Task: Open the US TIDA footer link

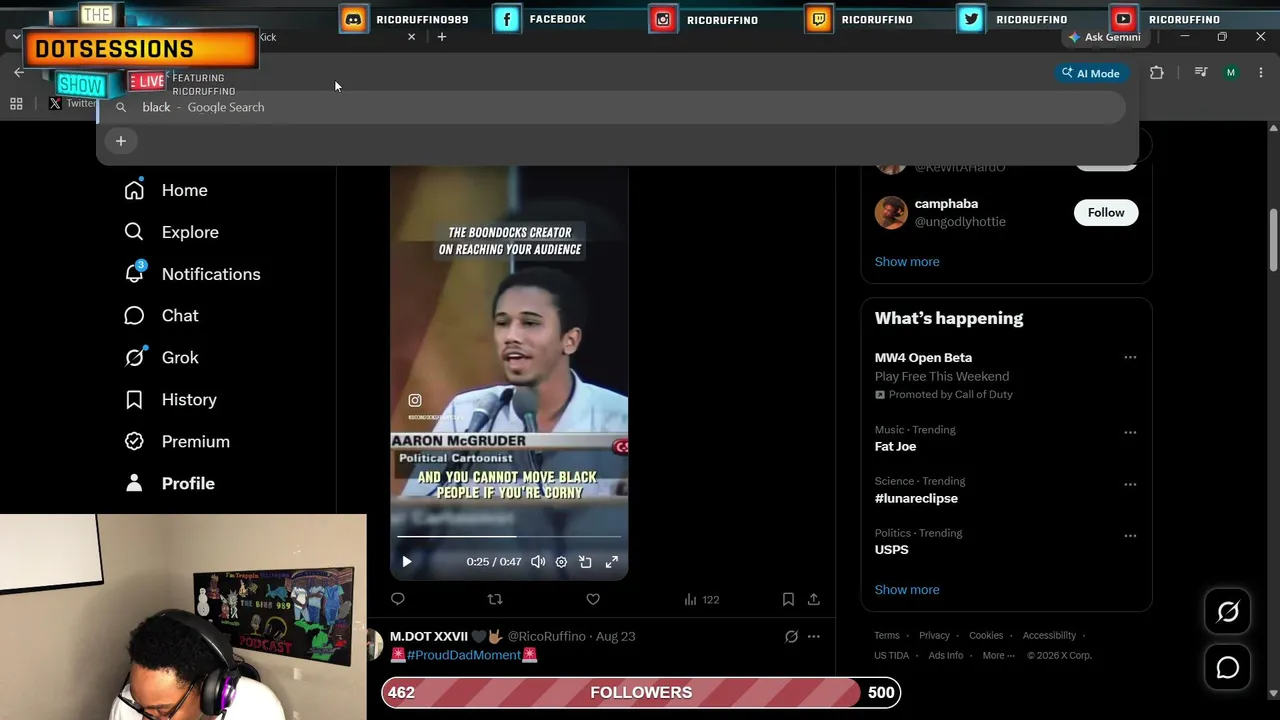Action: click(892, 656)
